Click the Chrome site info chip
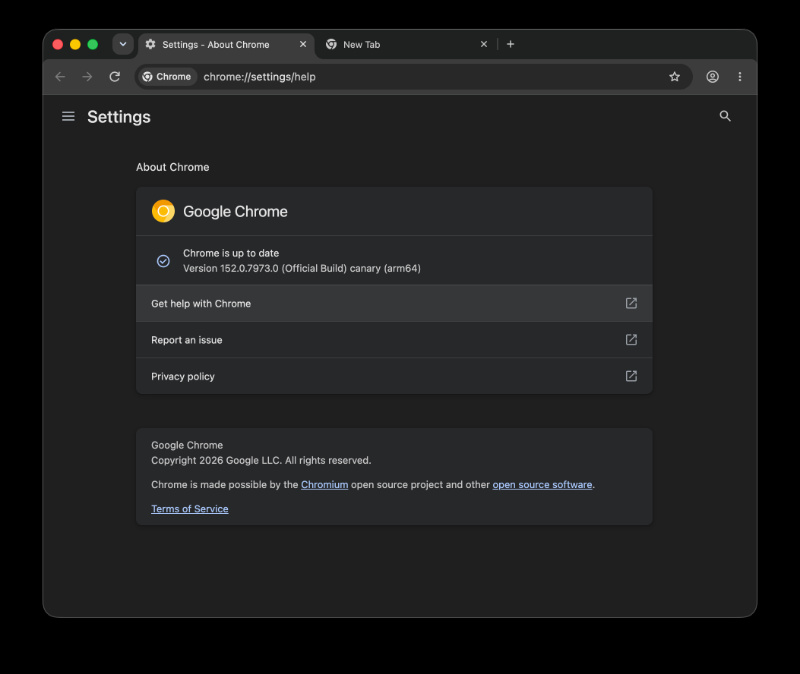The image size is (800, 674). click(x=167, y=77)
